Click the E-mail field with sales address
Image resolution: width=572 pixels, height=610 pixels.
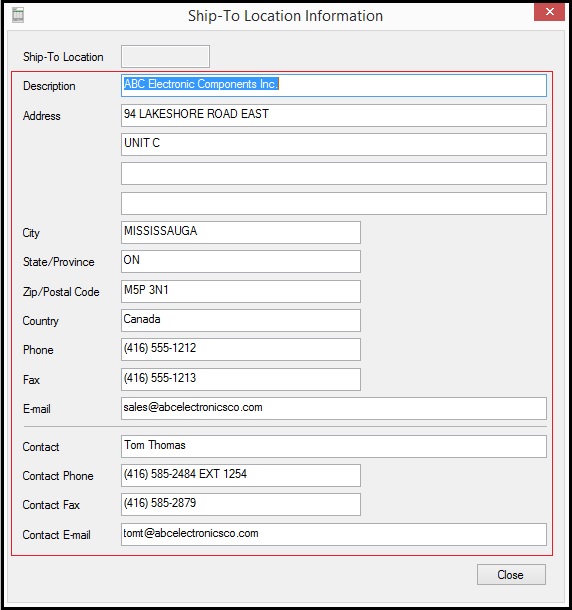pyautogui.click(x=334, y=408)
